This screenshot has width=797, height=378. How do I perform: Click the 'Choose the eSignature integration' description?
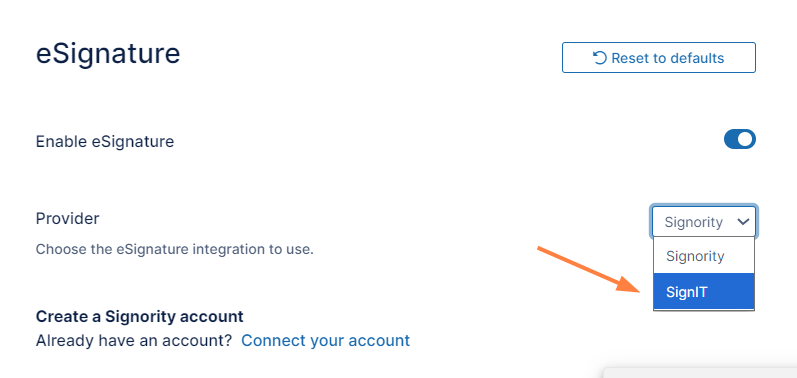point(174,249)
